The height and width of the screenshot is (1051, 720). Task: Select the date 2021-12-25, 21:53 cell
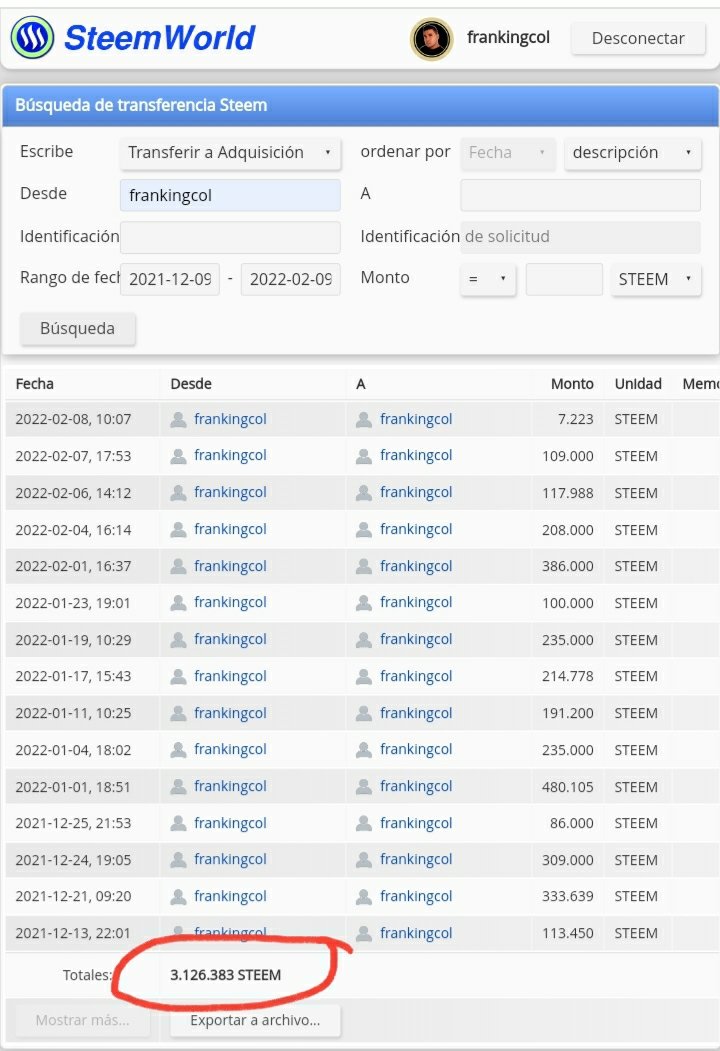pos(73,823)
